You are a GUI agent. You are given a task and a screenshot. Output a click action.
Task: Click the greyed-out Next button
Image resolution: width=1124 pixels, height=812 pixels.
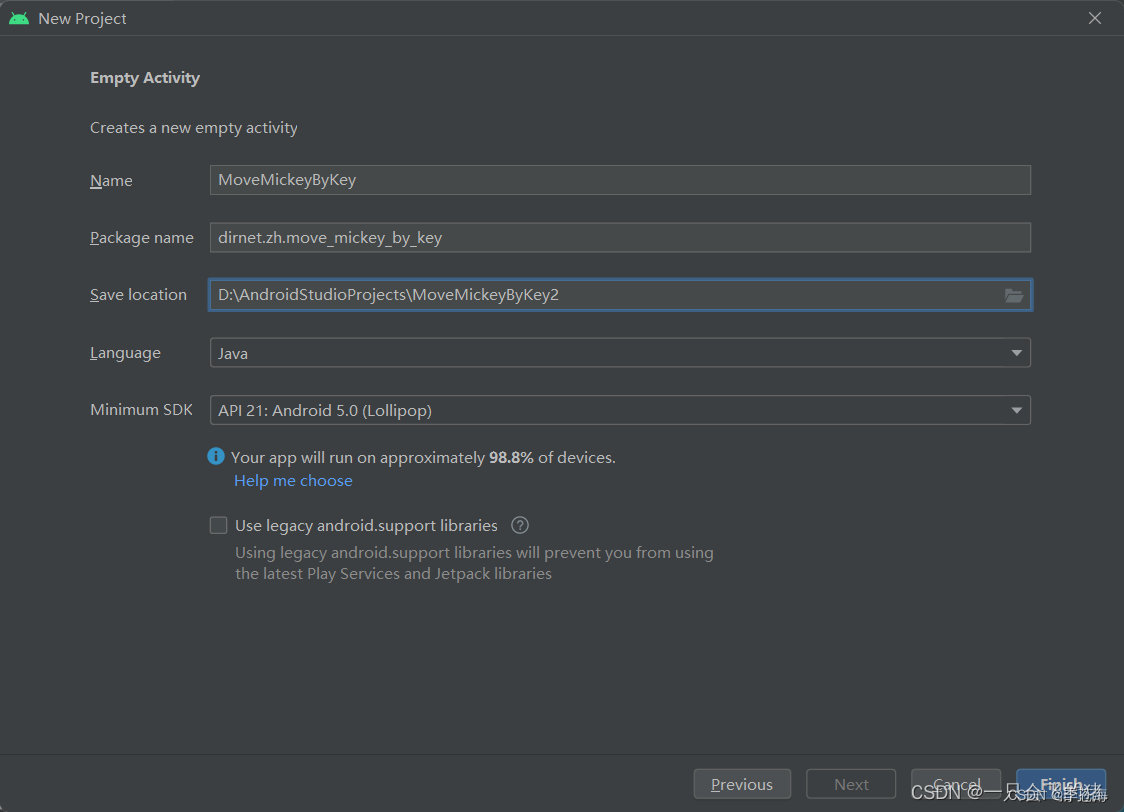851,784
